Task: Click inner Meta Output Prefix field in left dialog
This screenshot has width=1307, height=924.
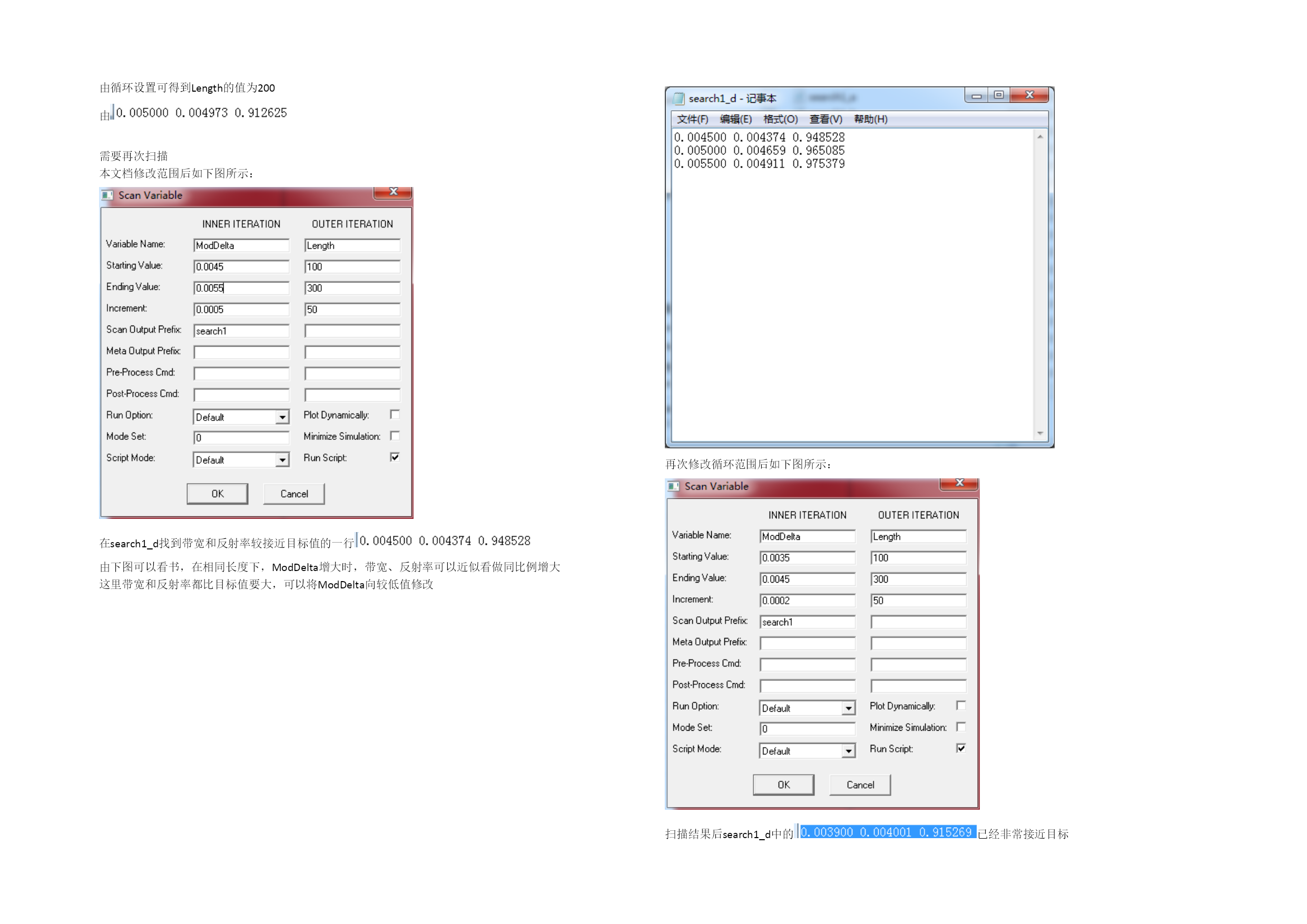Action: click(x=241, y=352)
